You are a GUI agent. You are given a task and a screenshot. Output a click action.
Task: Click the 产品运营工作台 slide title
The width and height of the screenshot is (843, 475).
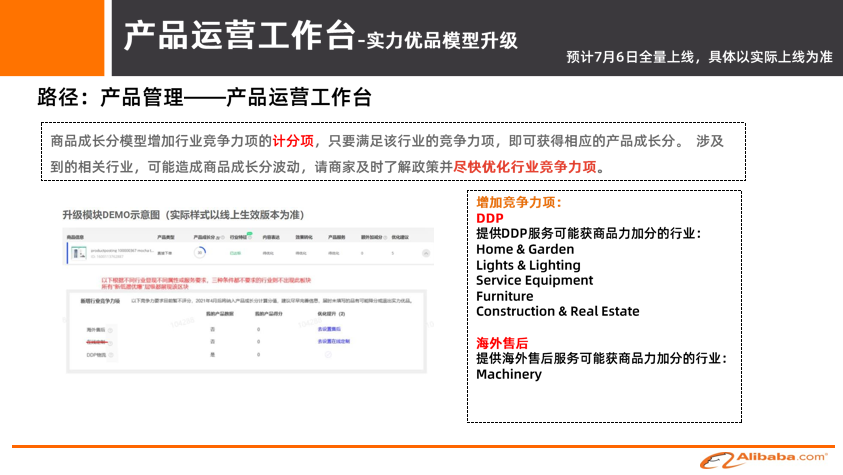(238, 37)
